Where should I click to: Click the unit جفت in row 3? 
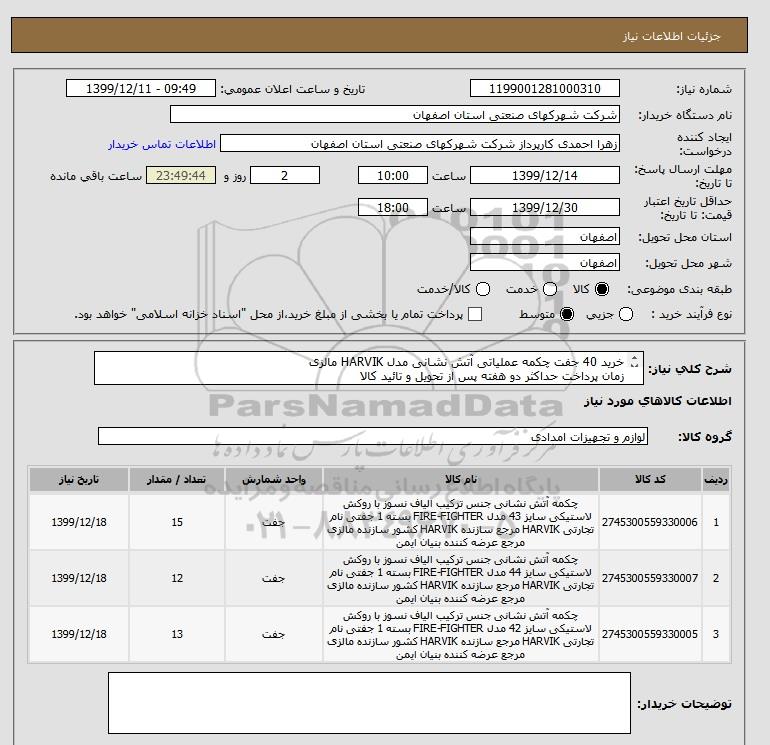tap(274, 634)
